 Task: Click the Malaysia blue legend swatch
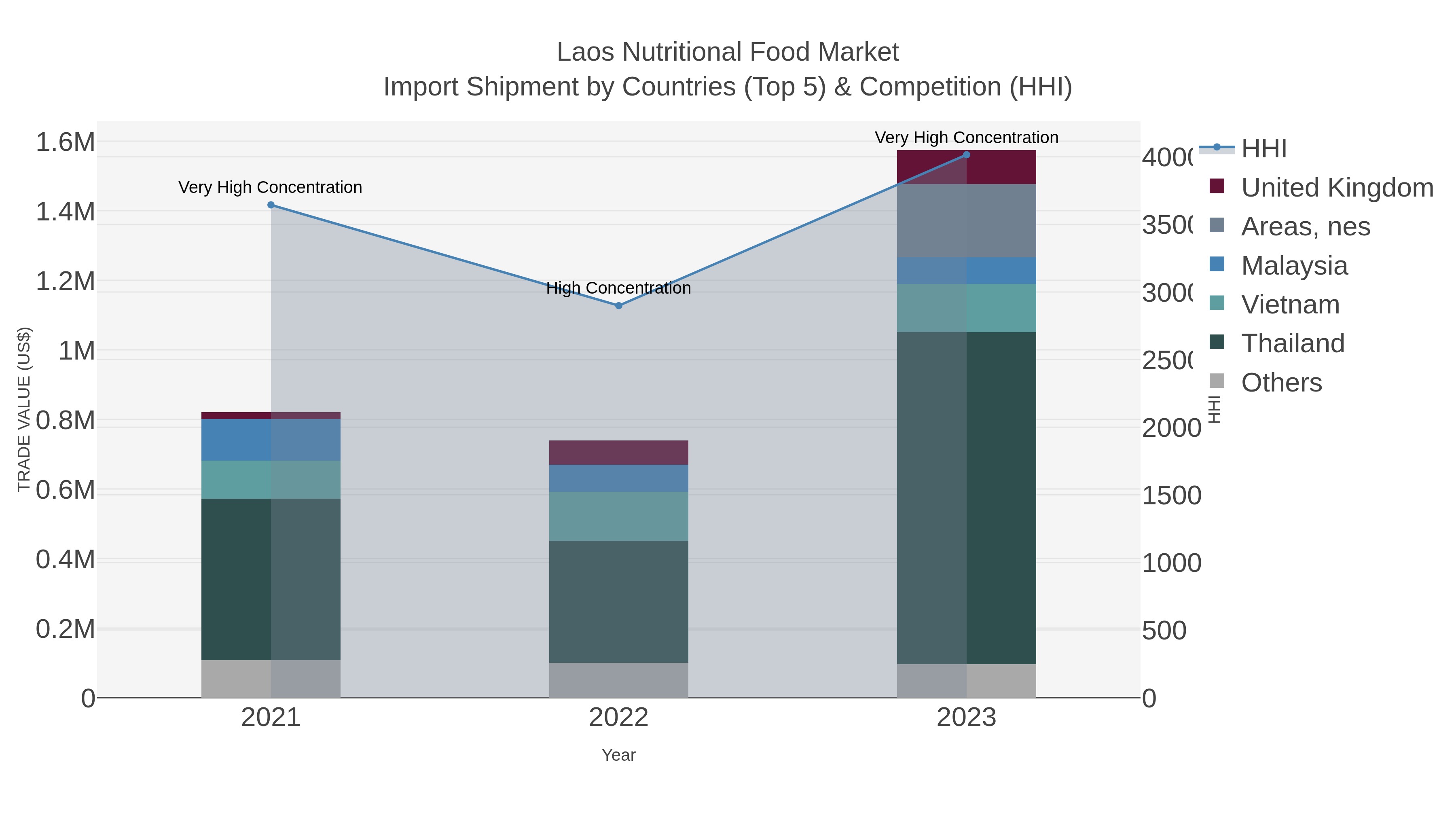click(1217, 264)
